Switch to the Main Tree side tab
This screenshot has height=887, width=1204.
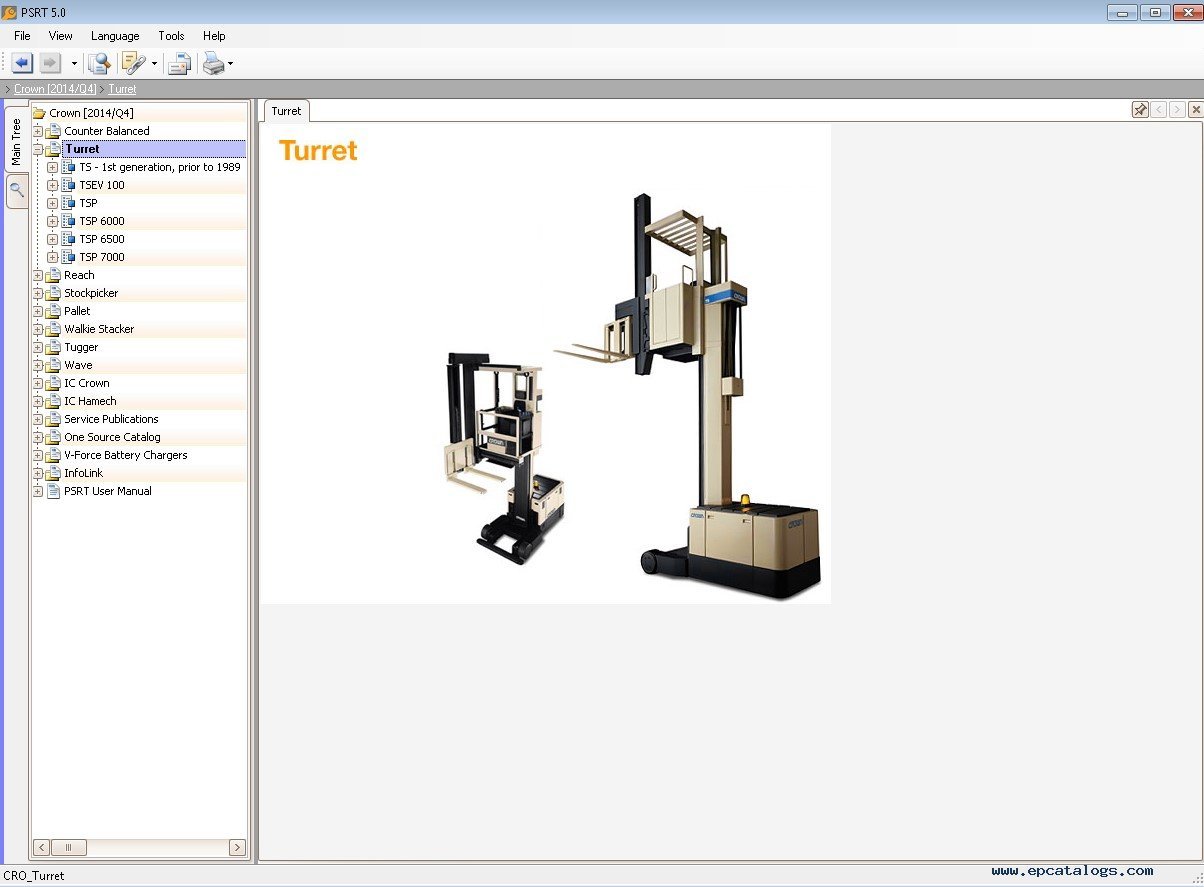16,141
